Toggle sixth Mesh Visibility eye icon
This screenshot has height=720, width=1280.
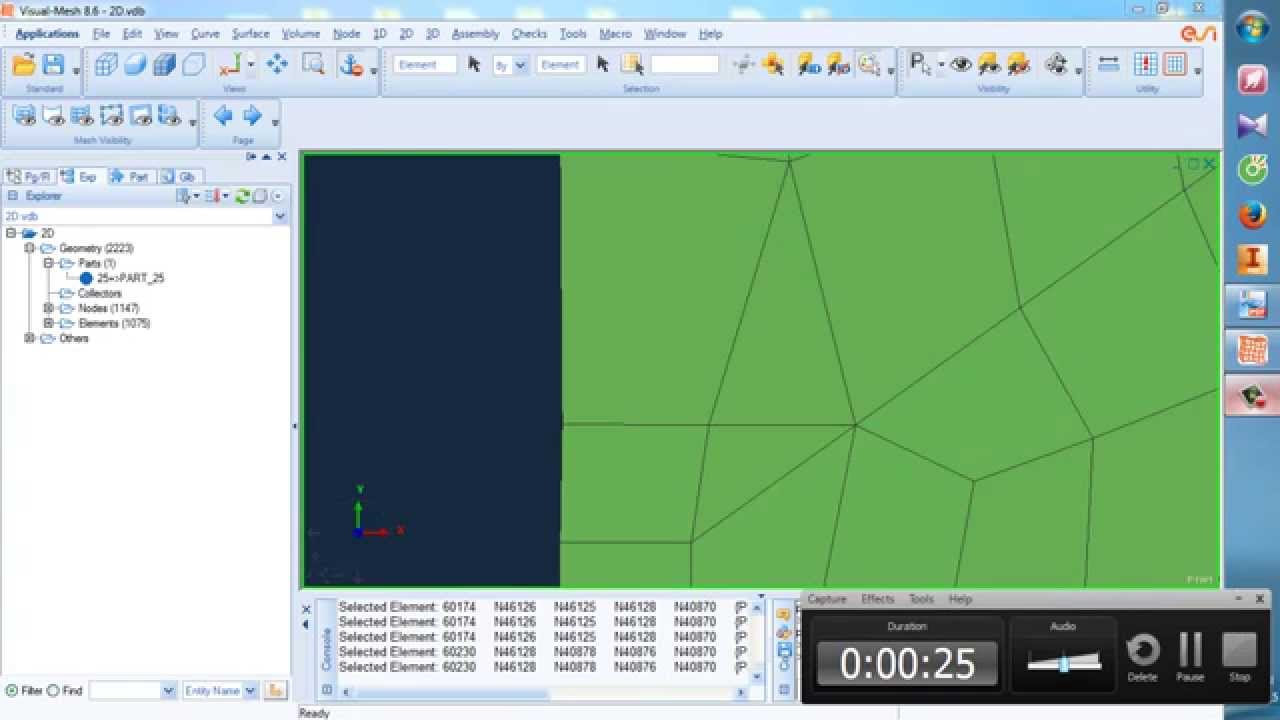pyautogui.click(x=169, y=116)
